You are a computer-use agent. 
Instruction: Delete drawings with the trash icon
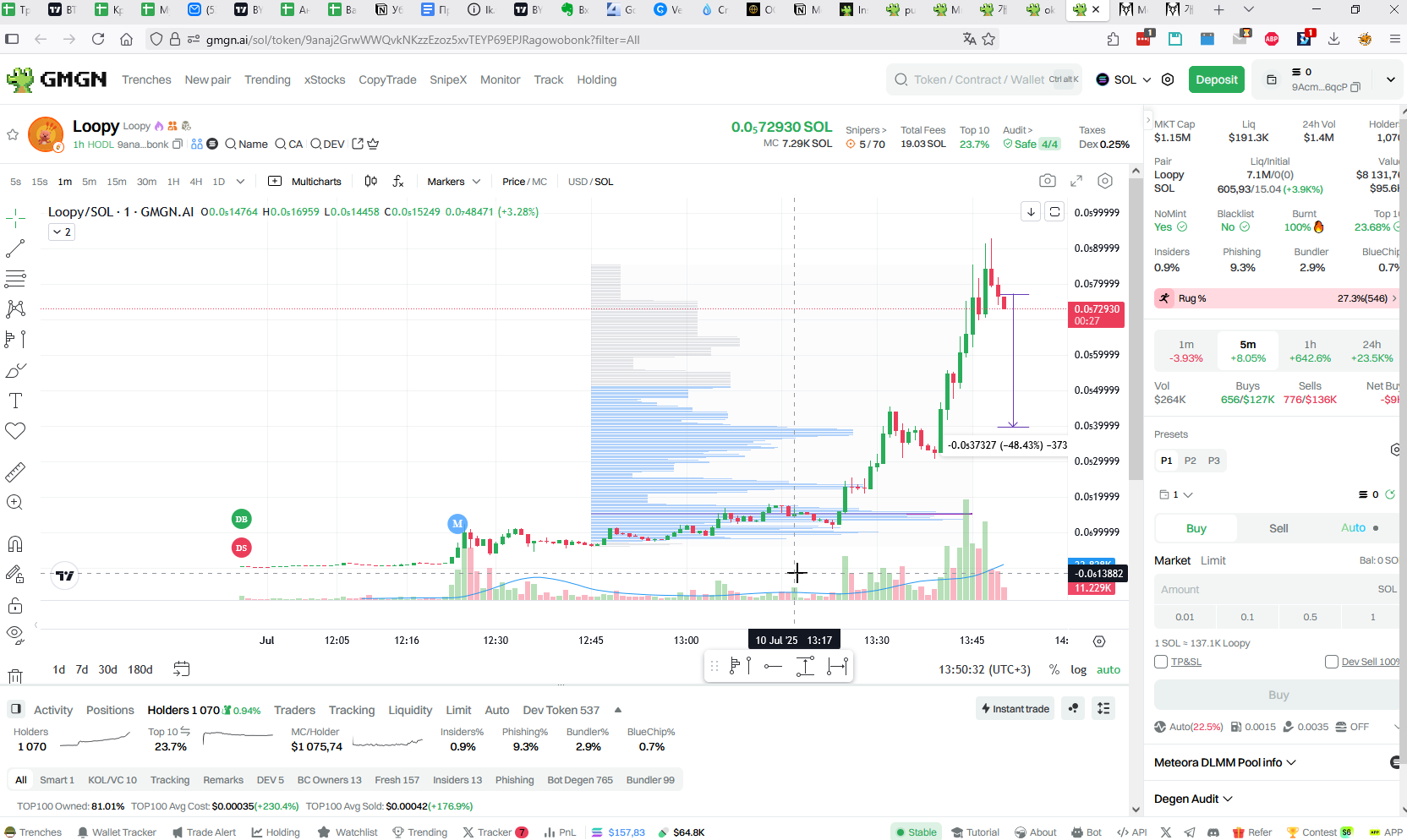(15, 675)
